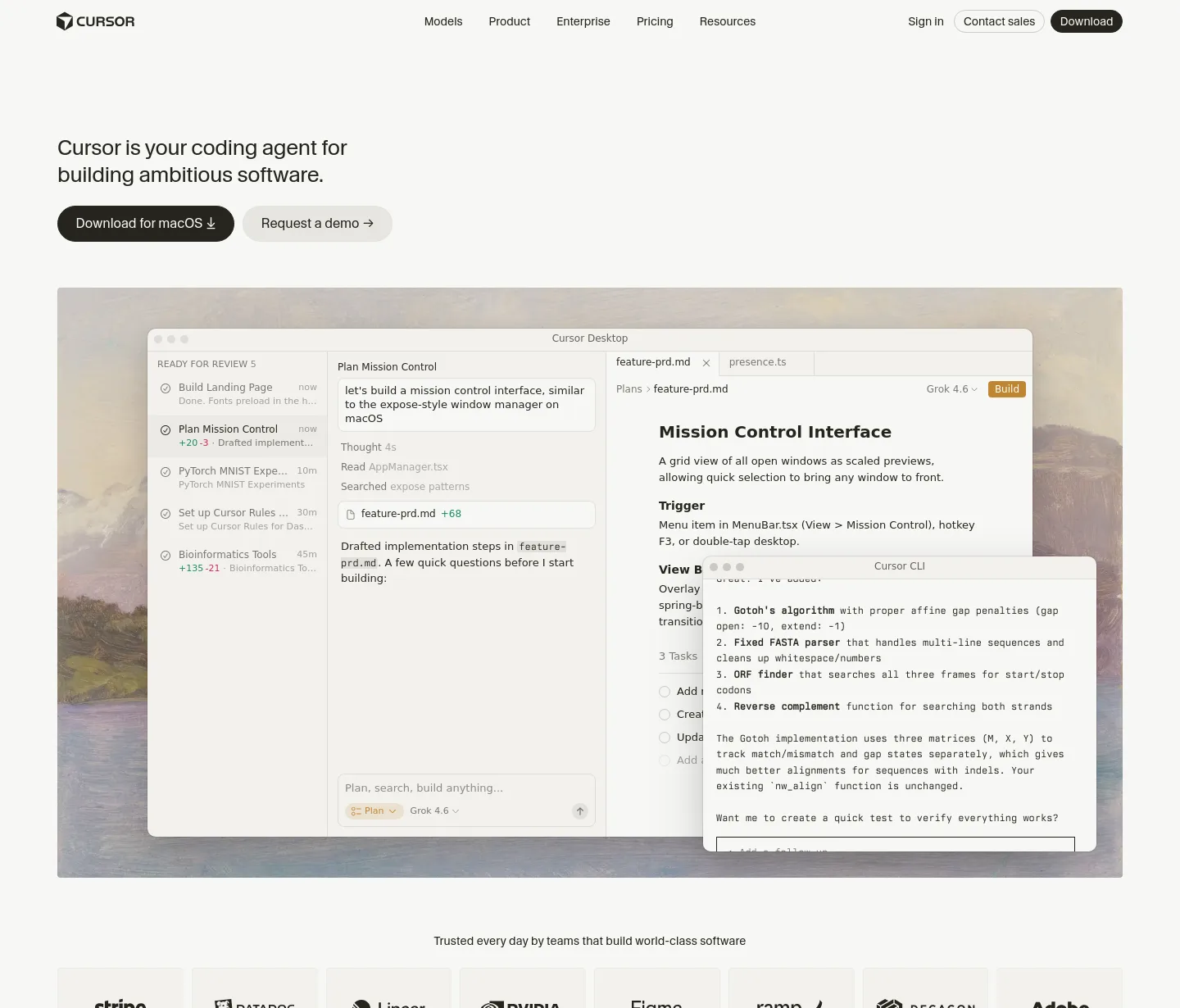The height and width of the screenshot is (1008, 1180).
Task: Click the "+135 -21" diff stats under Bioinformatics Tools
Action: point(199,569)
